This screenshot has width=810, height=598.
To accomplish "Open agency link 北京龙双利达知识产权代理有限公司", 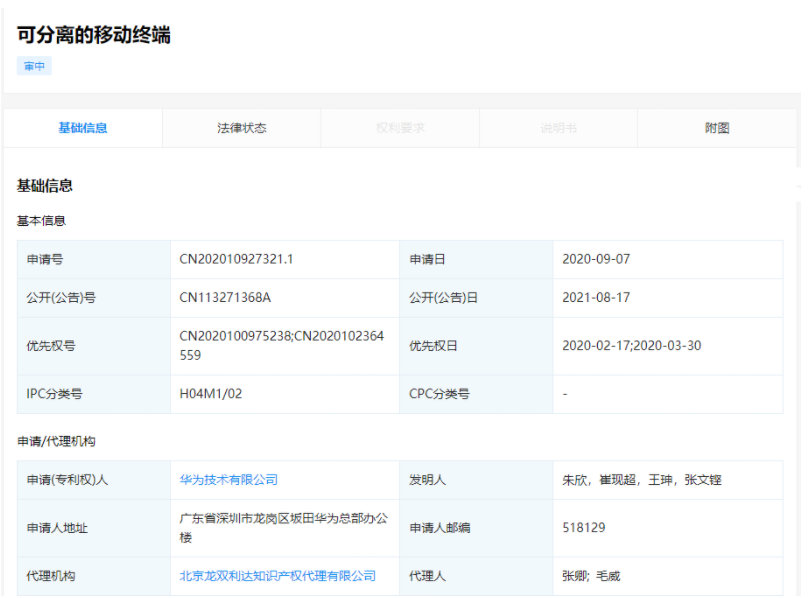I will click(277, 576).
